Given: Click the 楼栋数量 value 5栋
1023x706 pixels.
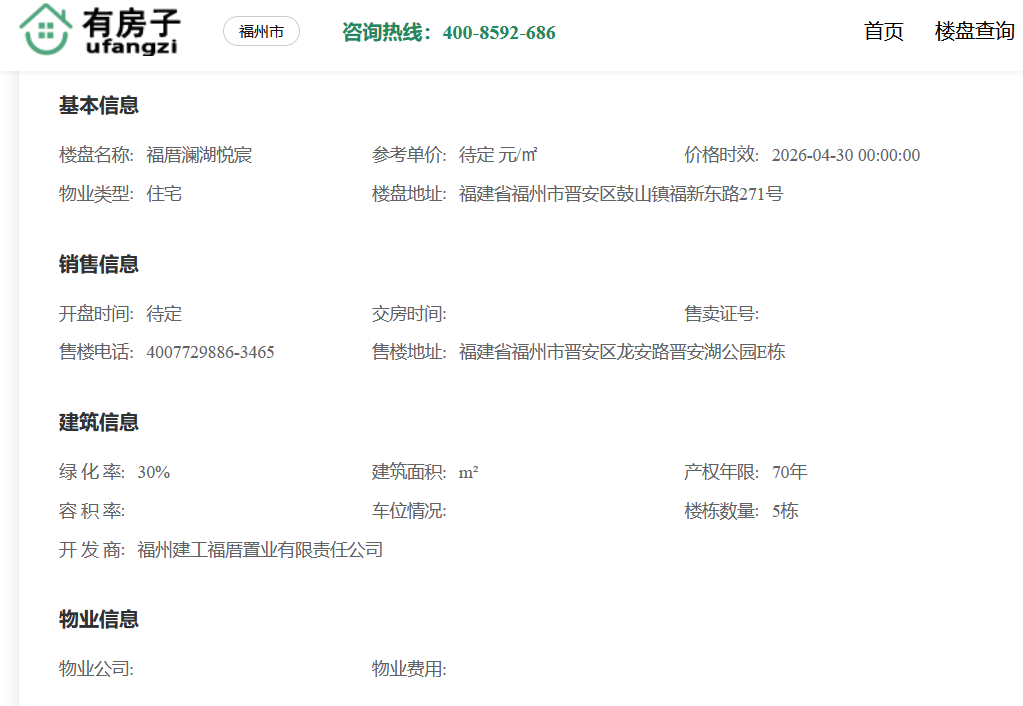Looking at the screenshot, I should tap(785, 511).
